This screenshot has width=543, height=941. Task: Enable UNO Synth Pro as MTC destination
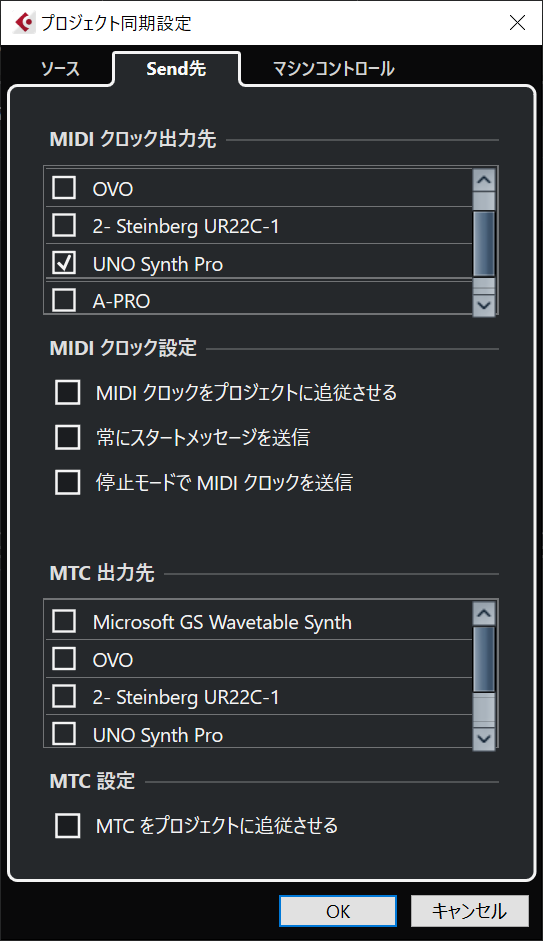(64, 733)
